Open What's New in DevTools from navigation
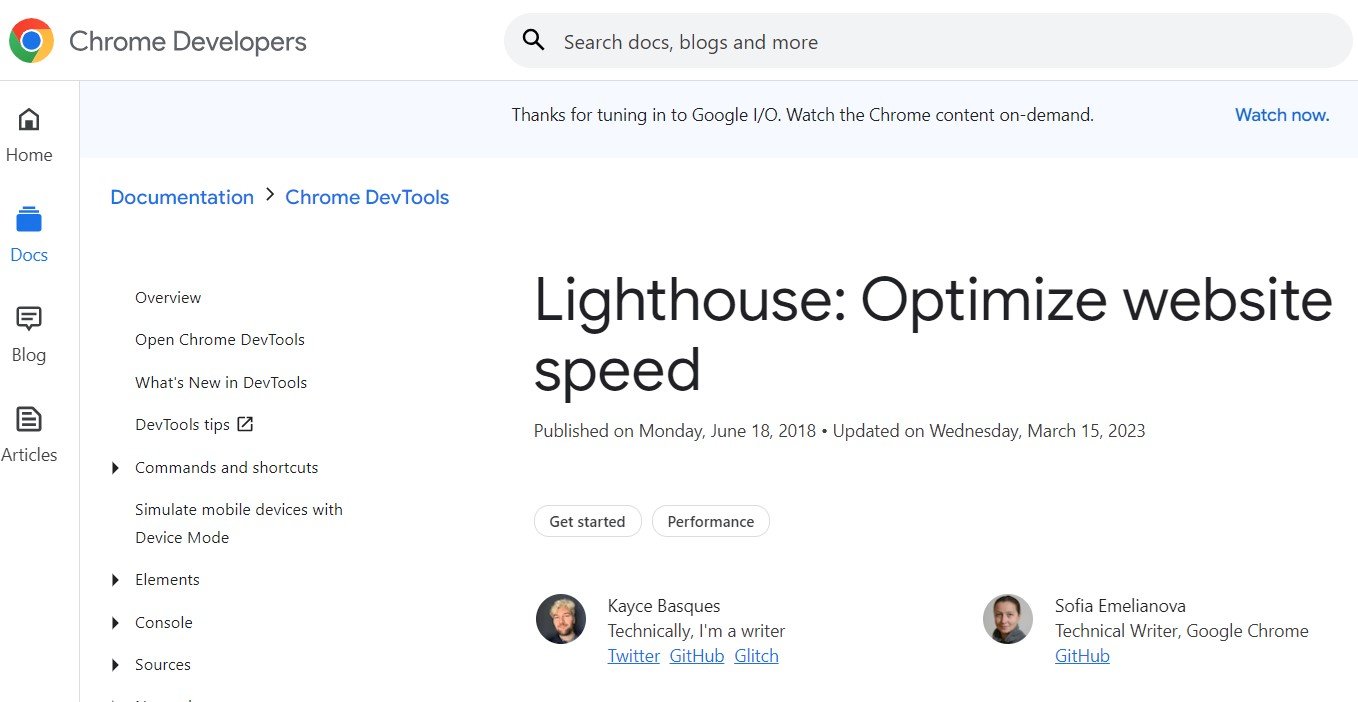The height and width of the screenshot is (702, 1358). tap(220, 382)
